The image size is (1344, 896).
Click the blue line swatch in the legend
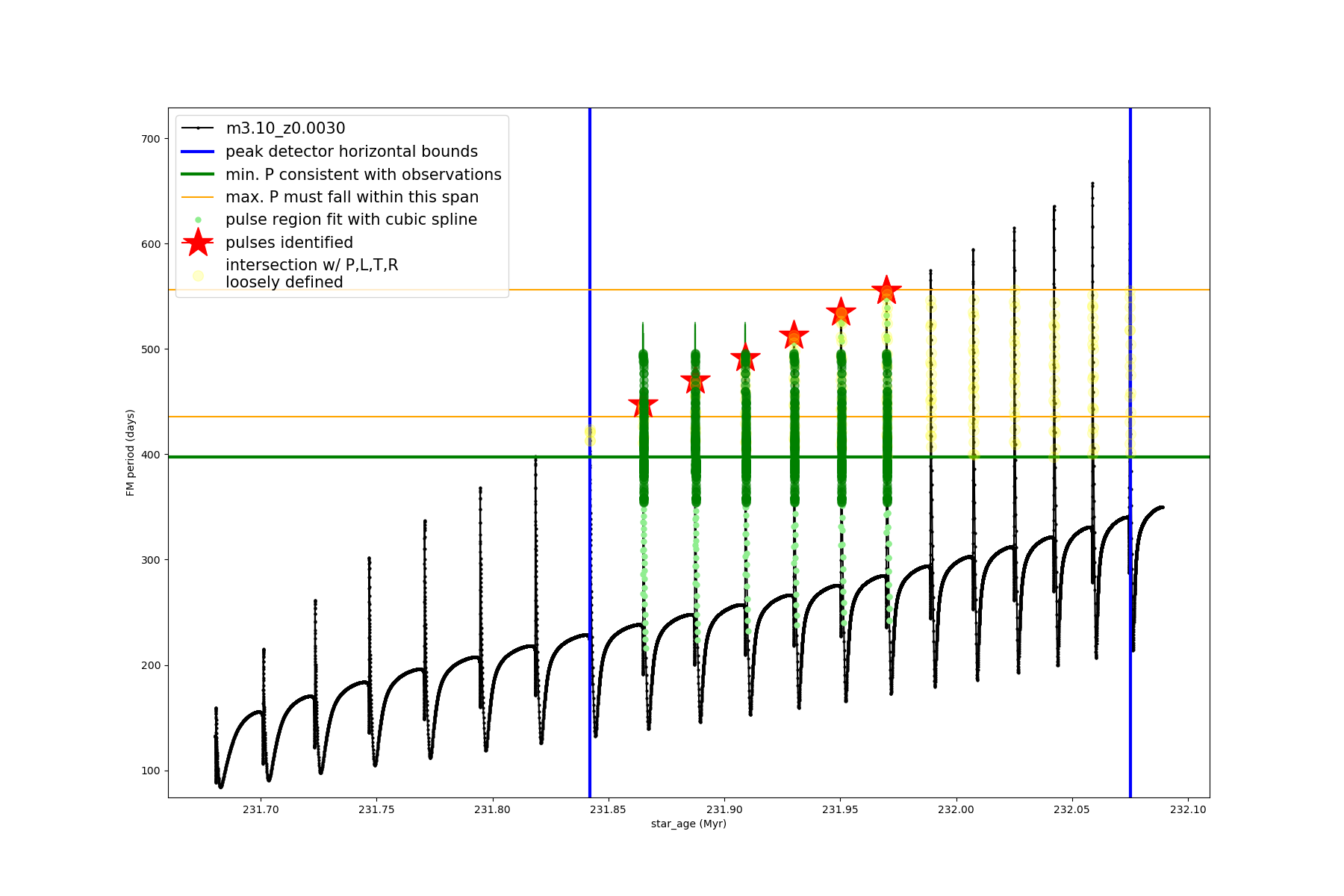(x=198, y=152)
